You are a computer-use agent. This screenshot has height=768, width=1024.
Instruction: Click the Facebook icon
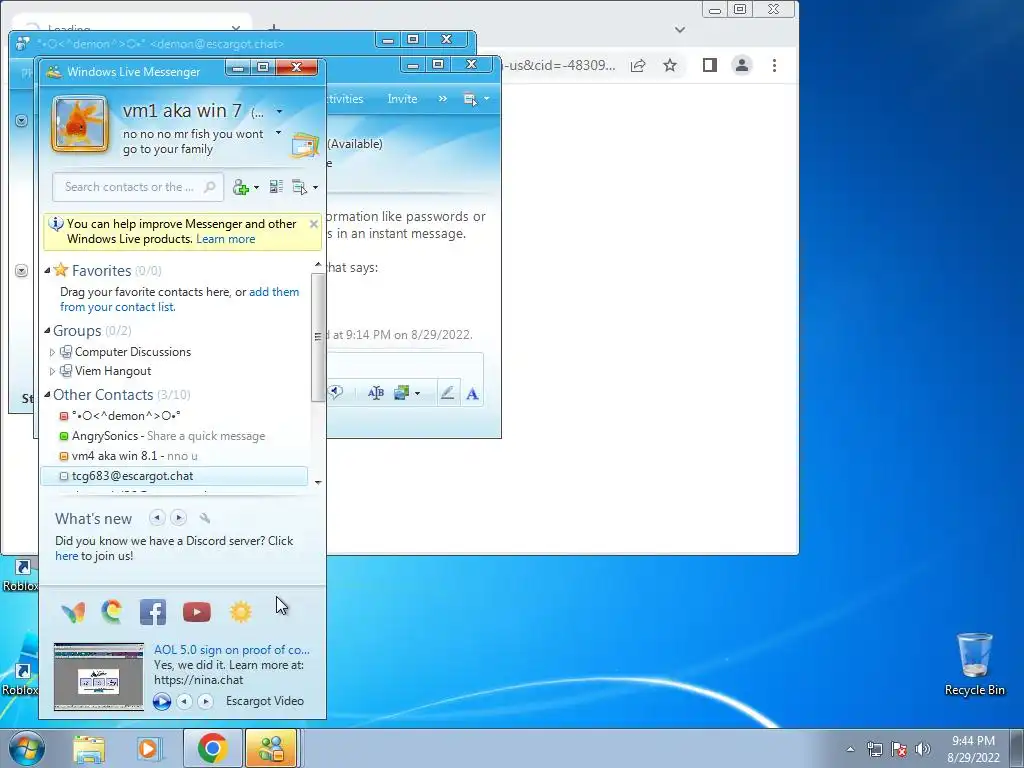(x=153, y=612)
